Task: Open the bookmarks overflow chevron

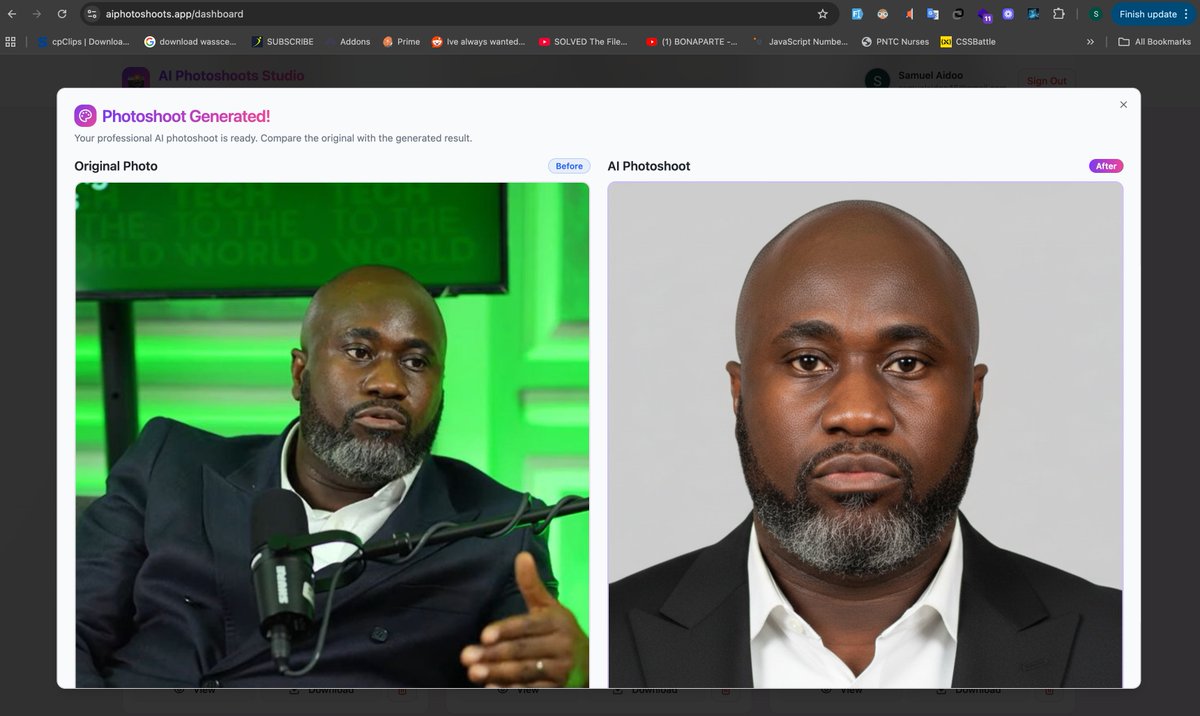Action: (1090, 41)
